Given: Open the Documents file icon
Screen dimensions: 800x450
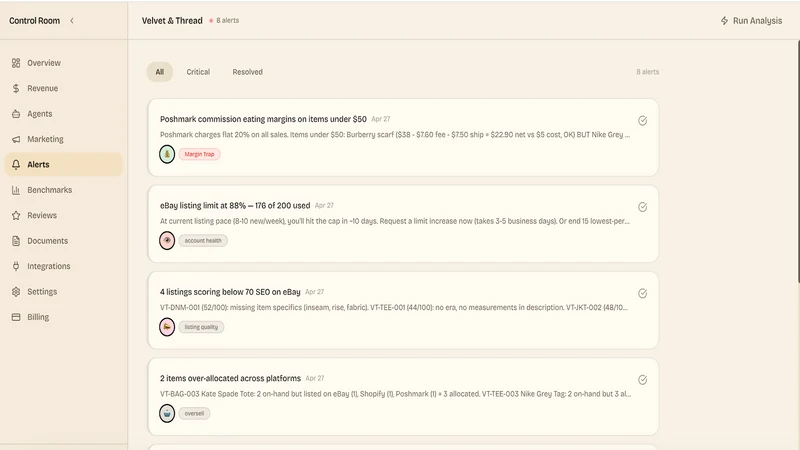Looking at the screenshot, I should [x=16, y=241].
